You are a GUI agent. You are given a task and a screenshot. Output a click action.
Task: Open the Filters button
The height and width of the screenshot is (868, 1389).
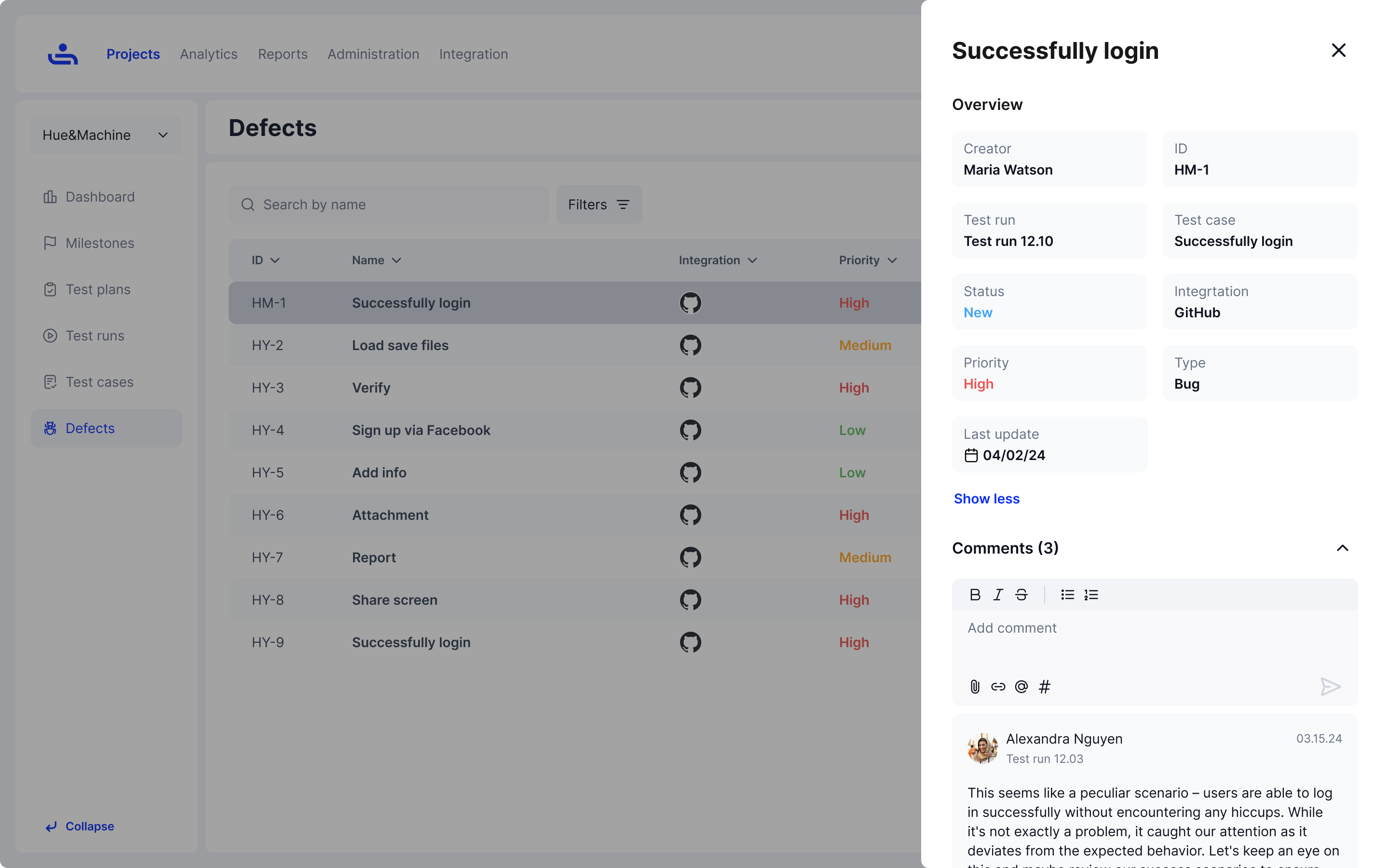coord(599,204)
